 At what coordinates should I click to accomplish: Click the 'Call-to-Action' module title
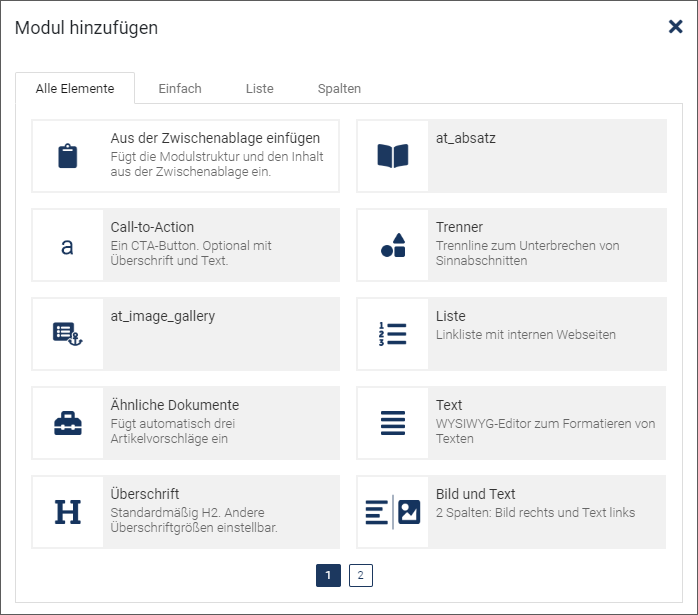(x=152, y=227)
